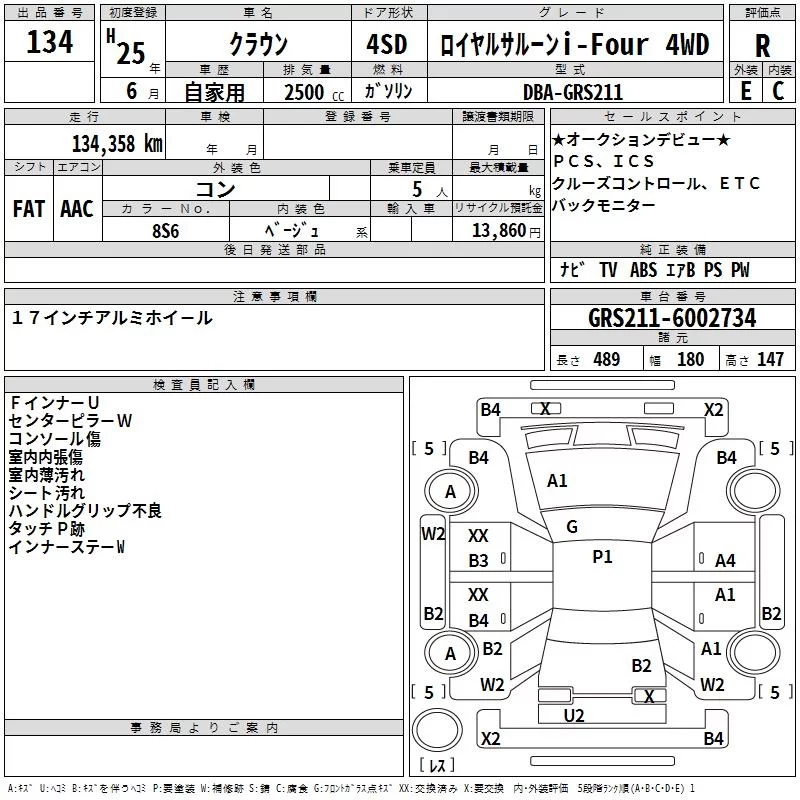Click the circled A front wheel
The image size is (800, 800).
(x=450, y=492)
